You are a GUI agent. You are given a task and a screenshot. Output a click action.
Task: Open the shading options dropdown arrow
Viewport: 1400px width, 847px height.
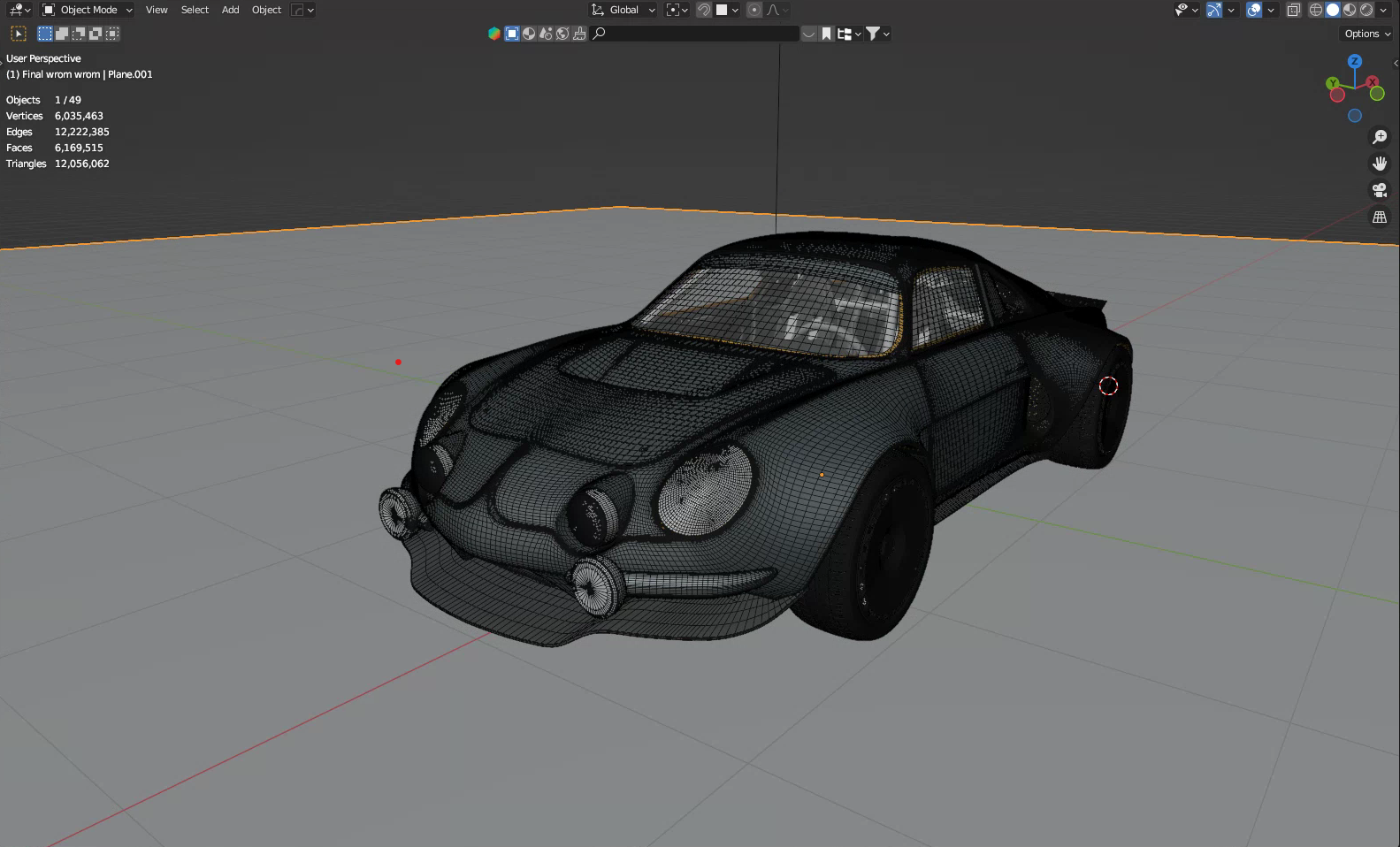tap(1382, 10)
